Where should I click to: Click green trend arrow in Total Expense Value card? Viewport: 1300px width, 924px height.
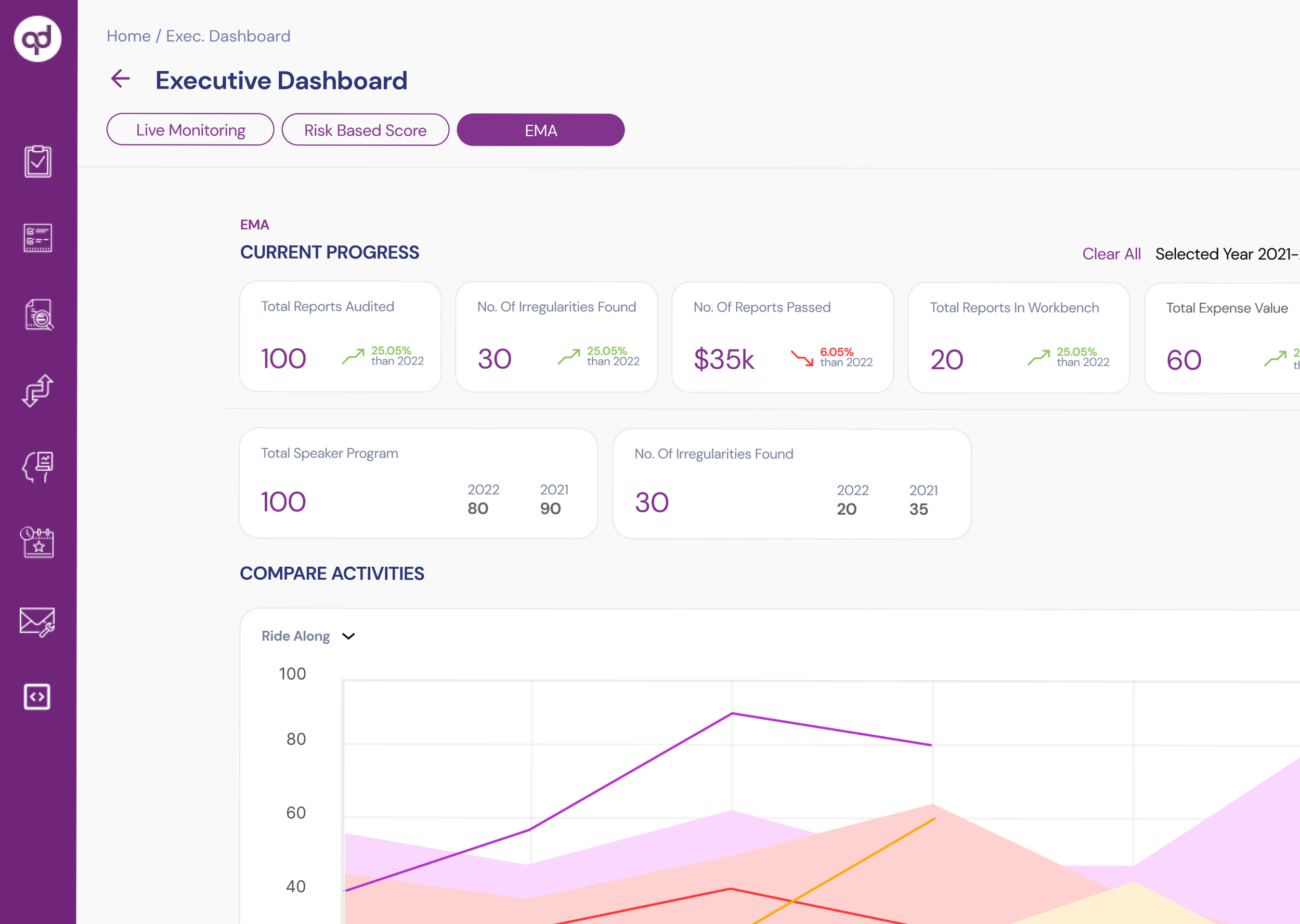[x=1275, y=358]
